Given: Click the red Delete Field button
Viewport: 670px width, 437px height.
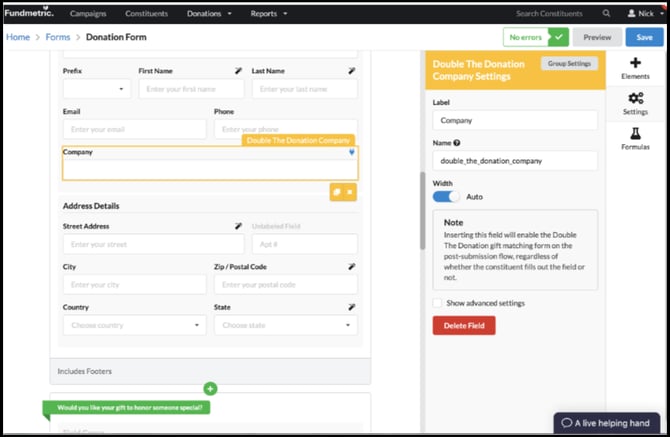Looking at the screenshot, I should (463, 325).
